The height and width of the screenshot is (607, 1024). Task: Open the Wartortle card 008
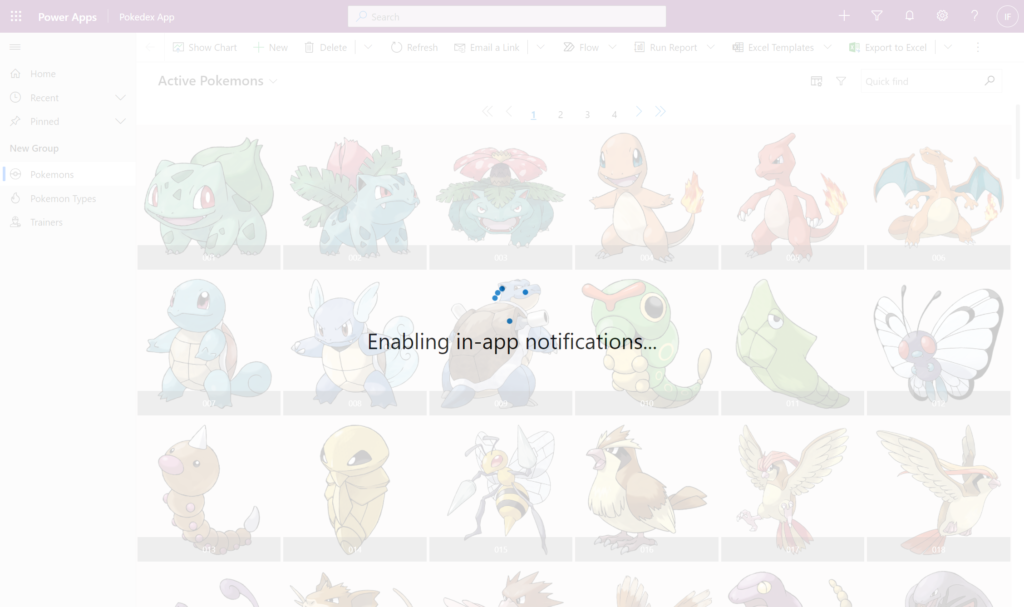tap(355, 344)
